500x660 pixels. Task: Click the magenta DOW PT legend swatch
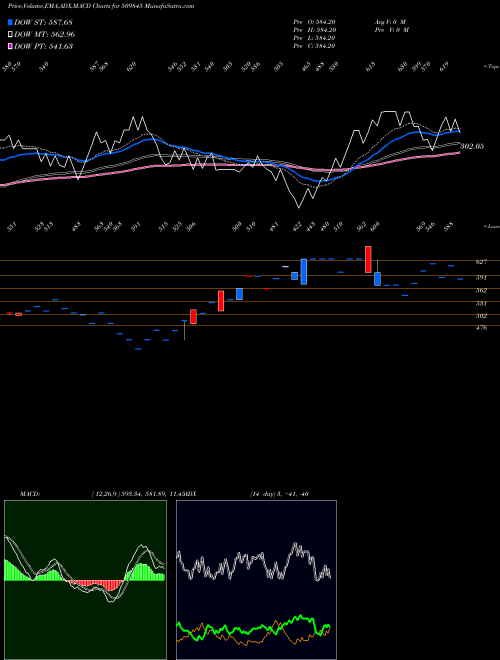10,46
